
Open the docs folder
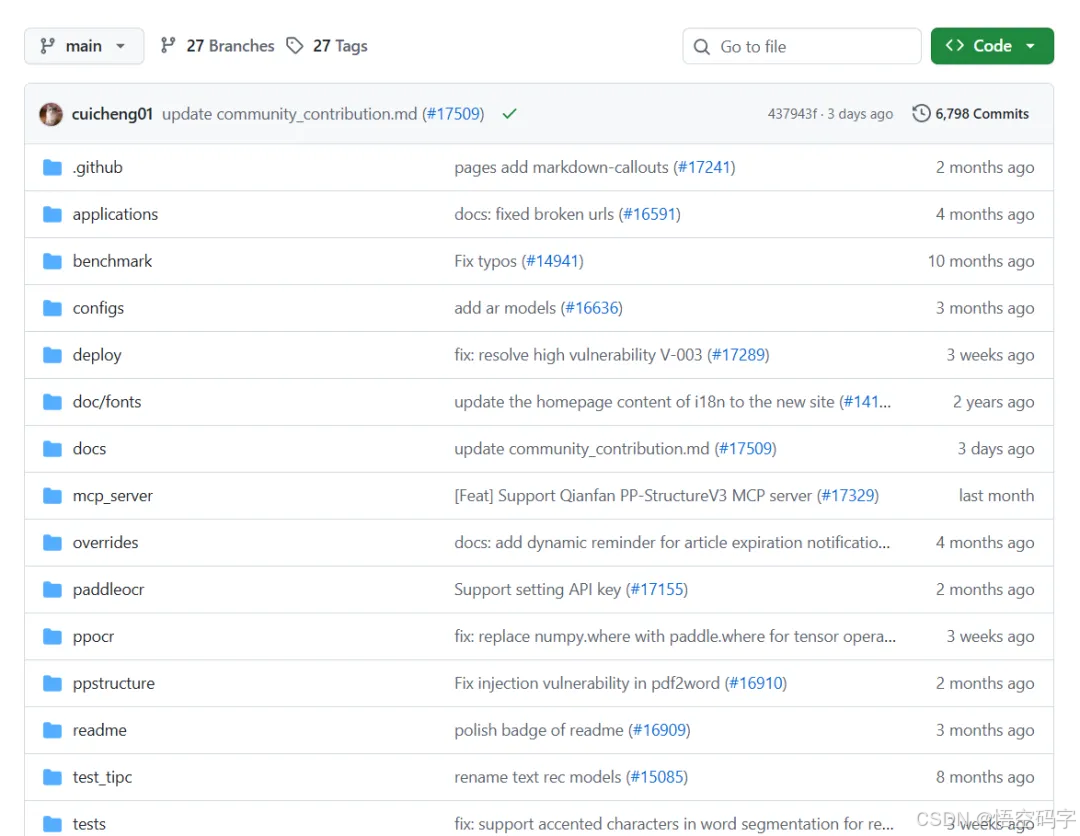[90, 449]
